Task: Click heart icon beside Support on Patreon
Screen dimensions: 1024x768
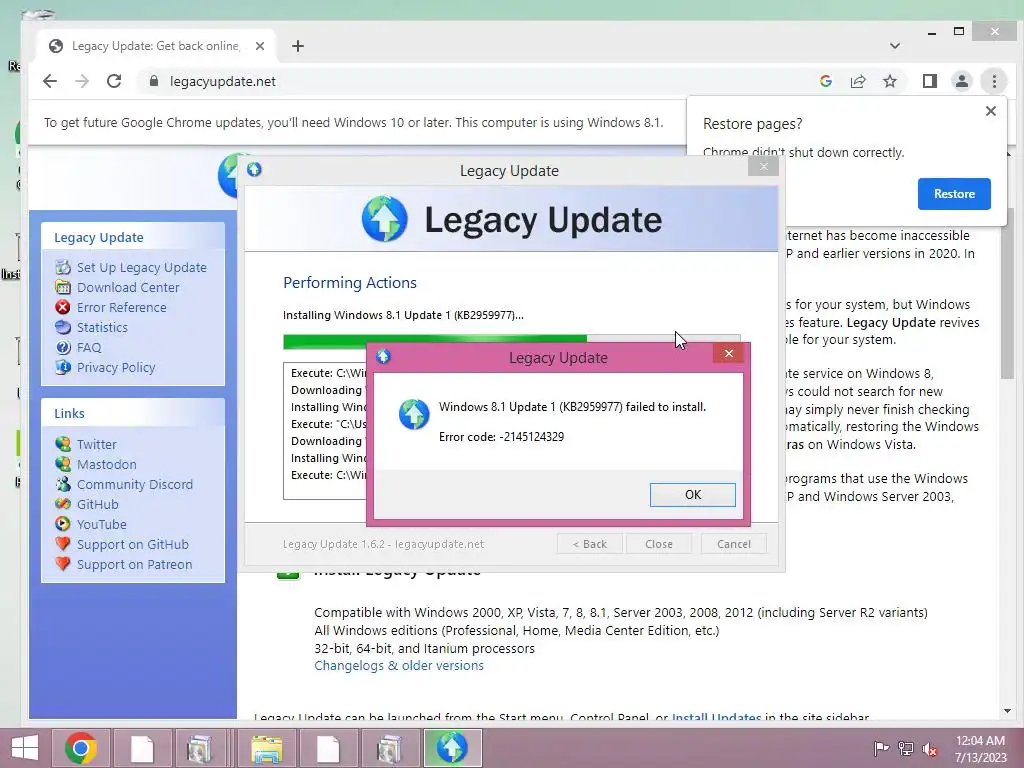Action: click(63, 564)
